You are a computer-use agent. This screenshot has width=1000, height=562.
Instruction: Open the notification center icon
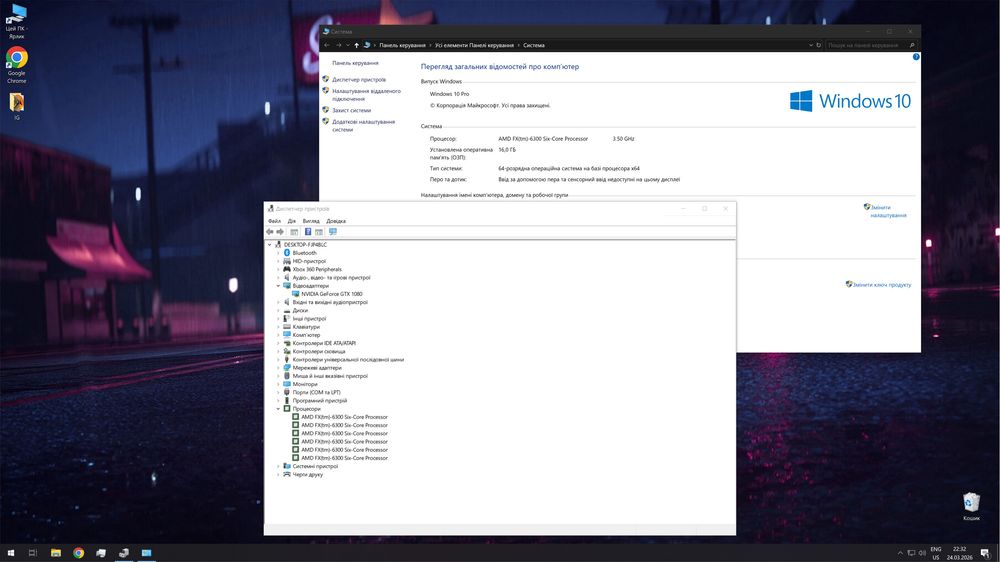[x=985, y=553]
